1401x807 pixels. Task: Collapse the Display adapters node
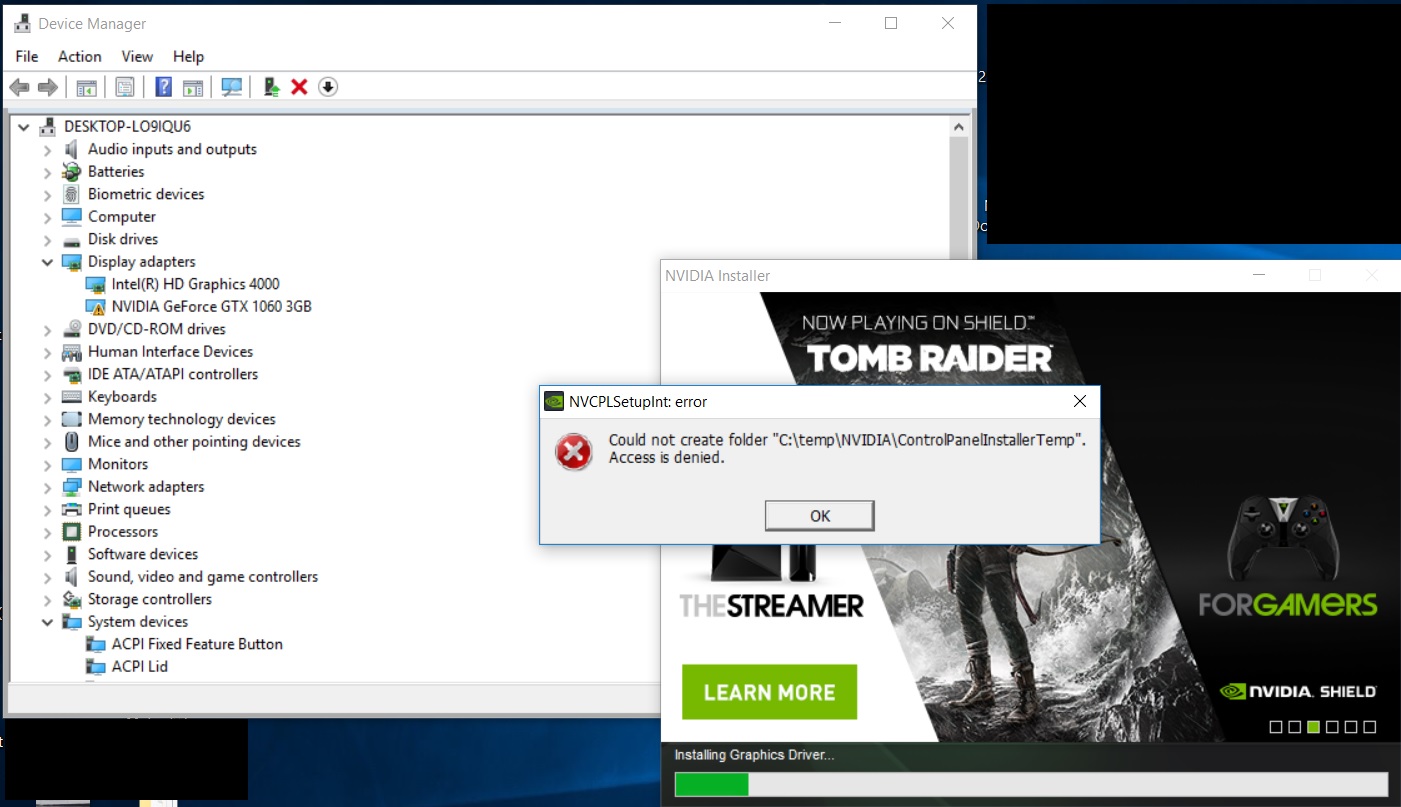pos(47,262)
